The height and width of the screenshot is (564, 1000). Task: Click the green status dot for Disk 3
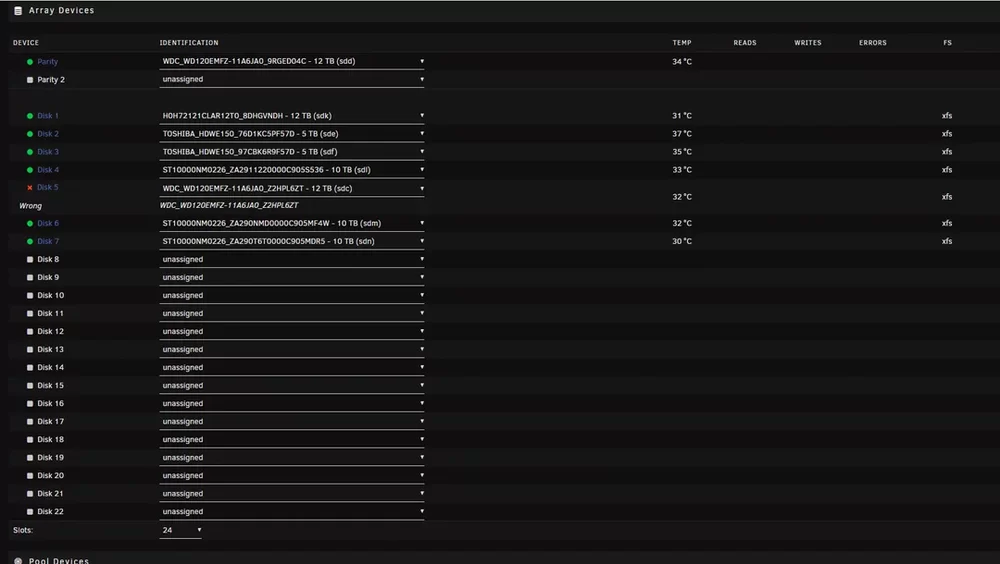[x=30, y=152]
